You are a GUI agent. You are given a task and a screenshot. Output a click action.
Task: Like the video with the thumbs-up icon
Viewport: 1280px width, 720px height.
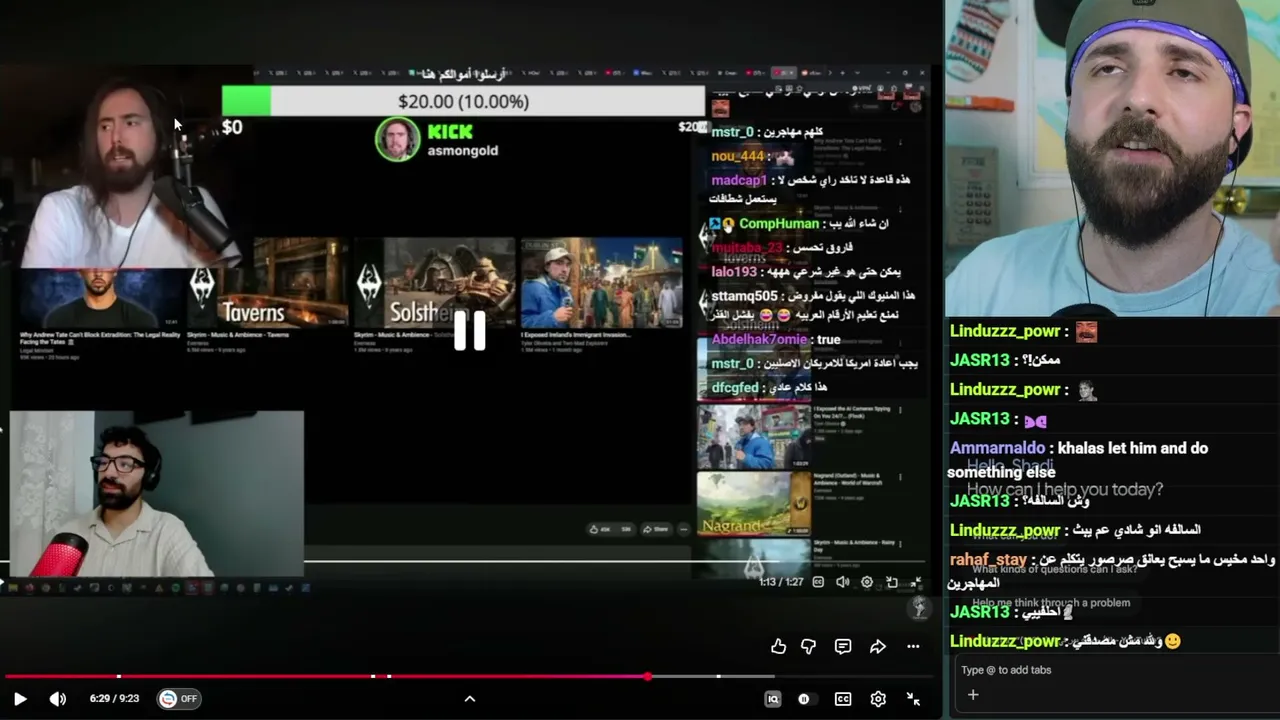pos(778,647)
